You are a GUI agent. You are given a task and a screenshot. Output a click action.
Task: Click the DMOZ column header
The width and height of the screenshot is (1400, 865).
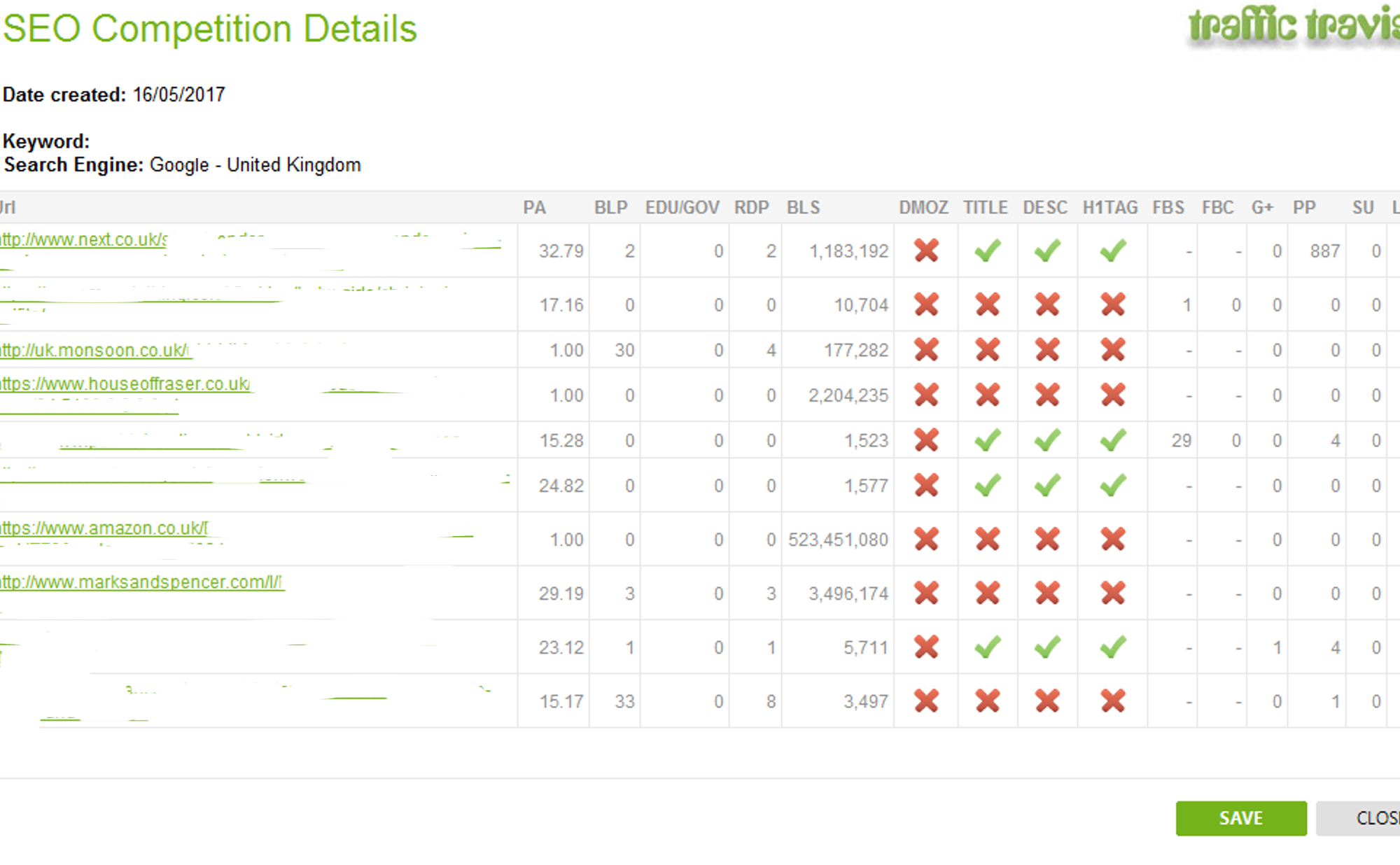tap(924, 207)
